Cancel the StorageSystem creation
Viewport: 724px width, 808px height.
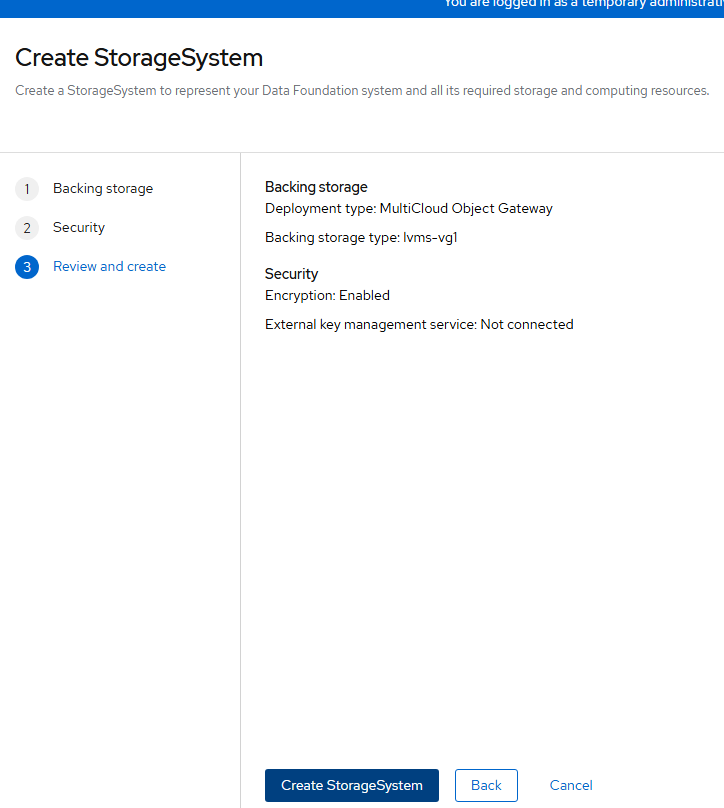570,785
